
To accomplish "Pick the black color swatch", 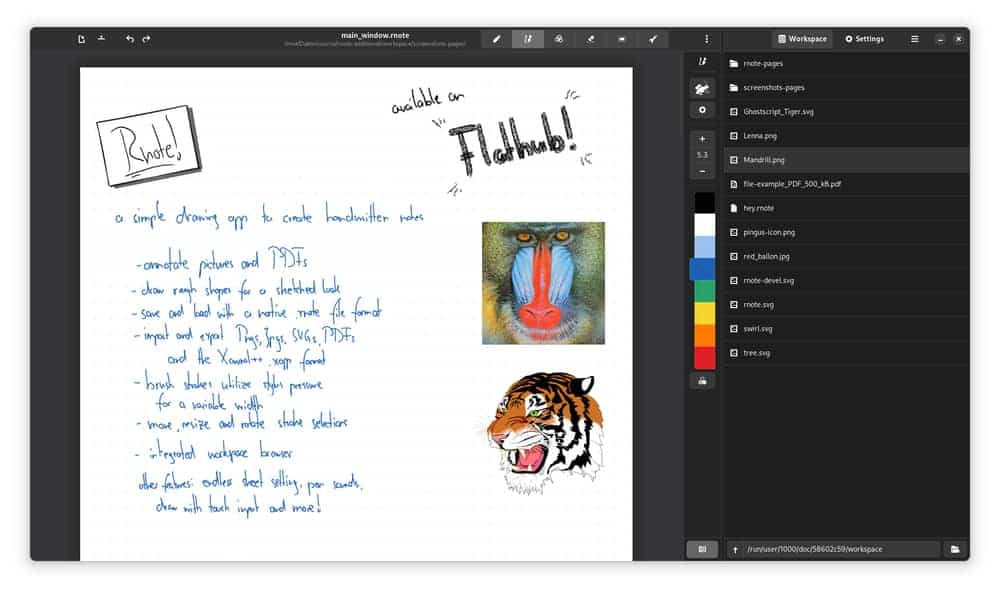I will point(705,203).
